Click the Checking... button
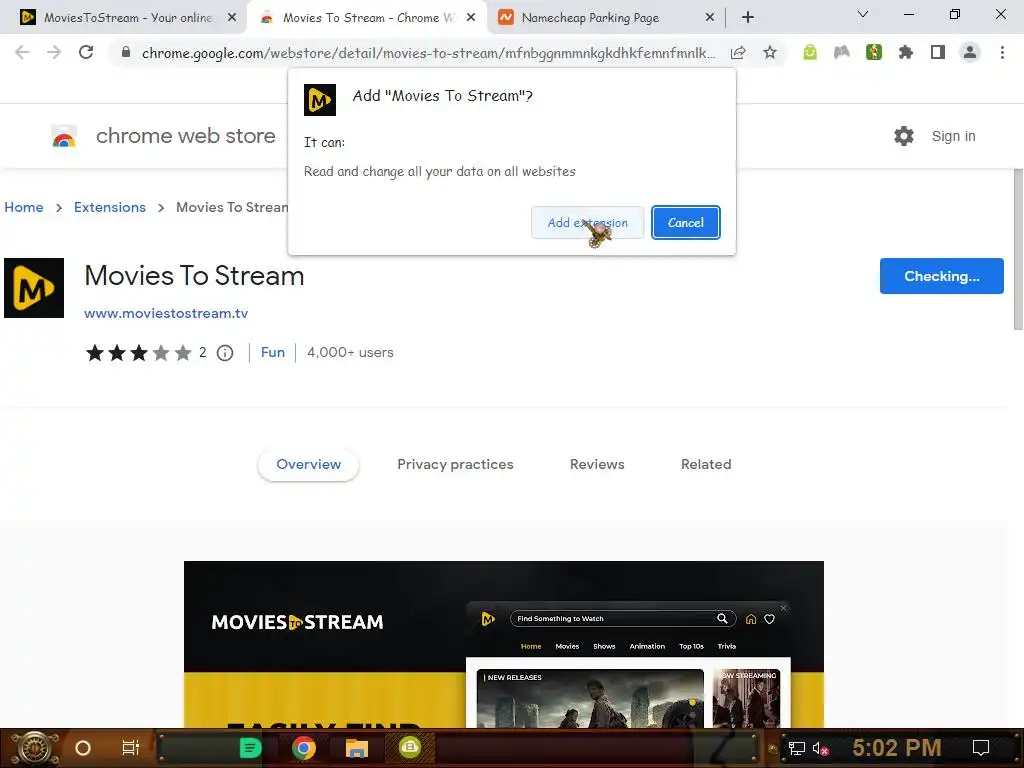Viewport: 1024px width, 768px height. tap(941, 276)
